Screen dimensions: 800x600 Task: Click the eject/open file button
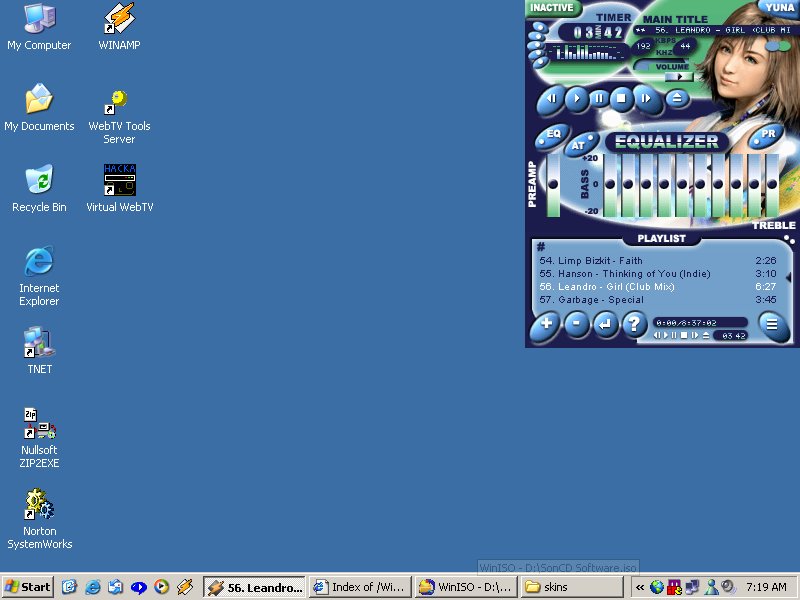click(x=677, y=98)
